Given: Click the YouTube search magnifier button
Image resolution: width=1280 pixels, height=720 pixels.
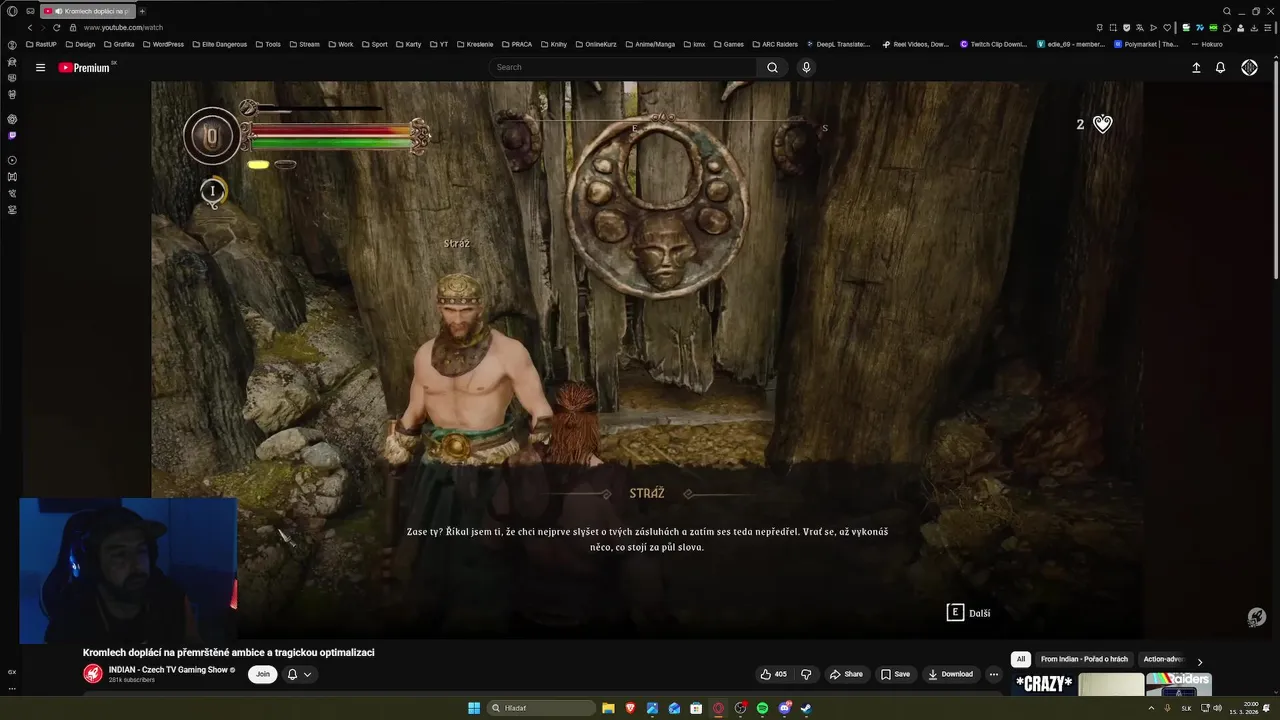Looking at the screenshot, I should coord(772,67).
